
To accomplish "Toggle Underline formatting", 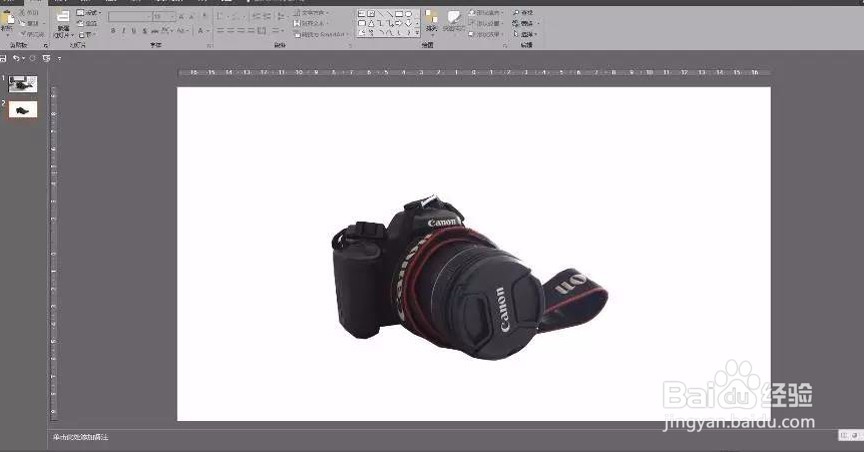I will coord(134,30).
